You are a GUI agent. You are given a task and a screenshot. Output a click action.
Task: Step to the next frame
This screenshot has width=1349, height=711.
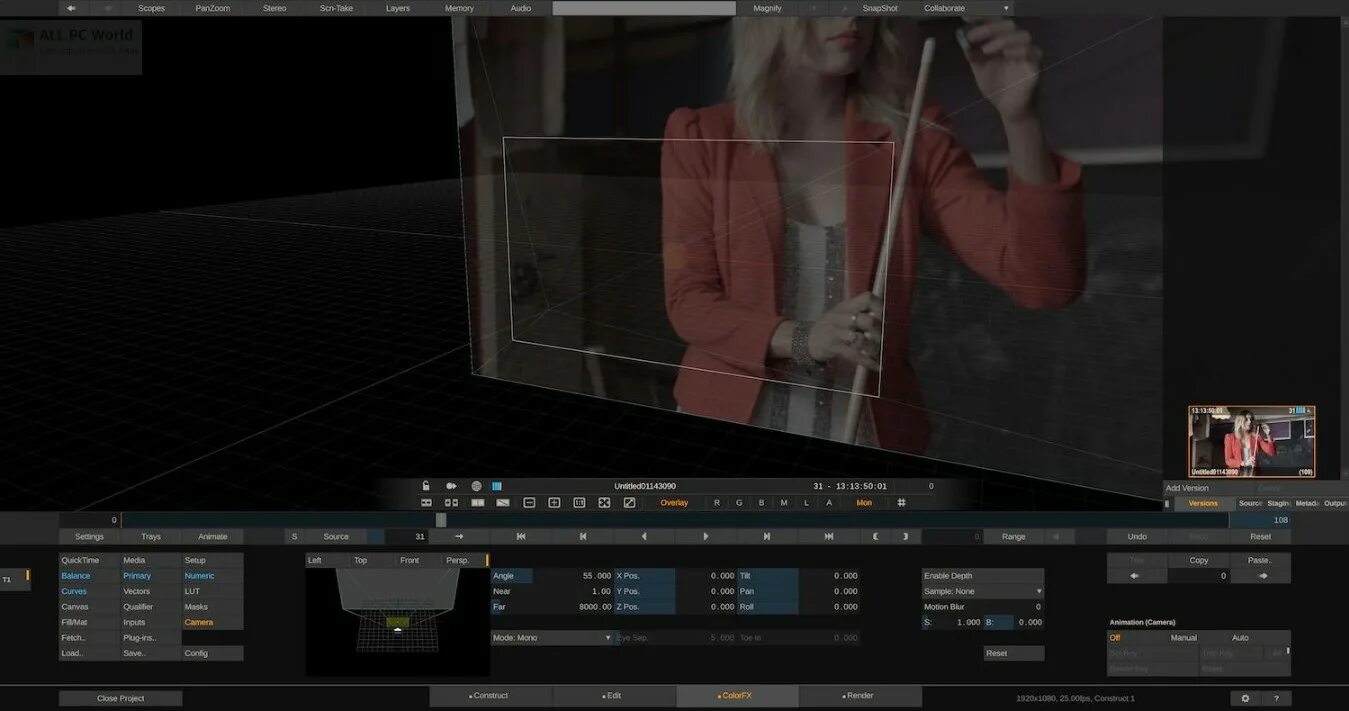click(x=767, y=537)
